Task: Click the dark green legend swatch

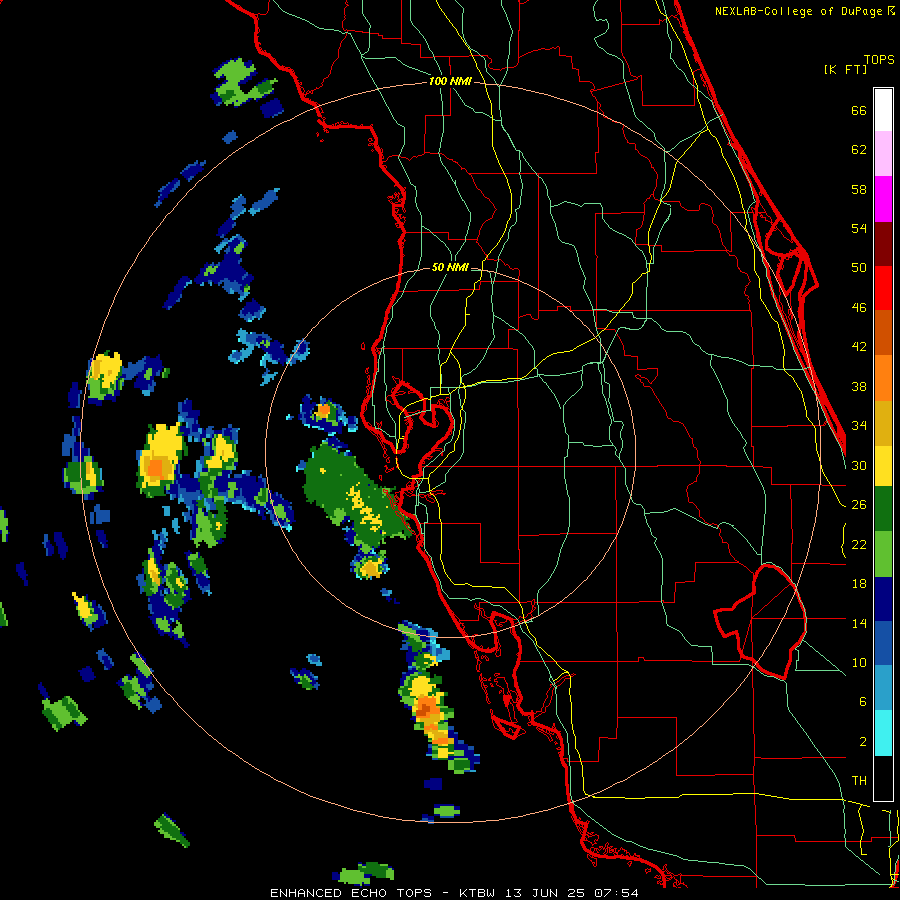Action: tap(883, 509)
